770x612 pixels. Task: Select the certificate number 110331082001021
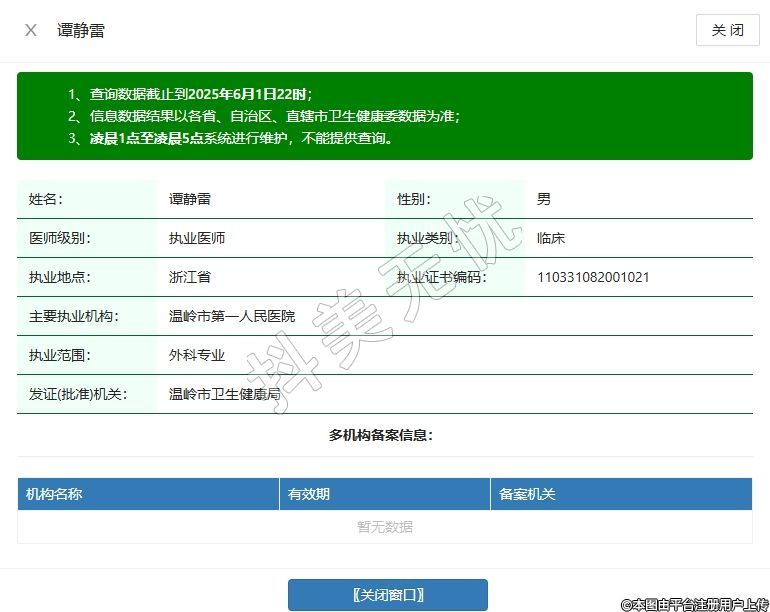[x=593, y=277]
